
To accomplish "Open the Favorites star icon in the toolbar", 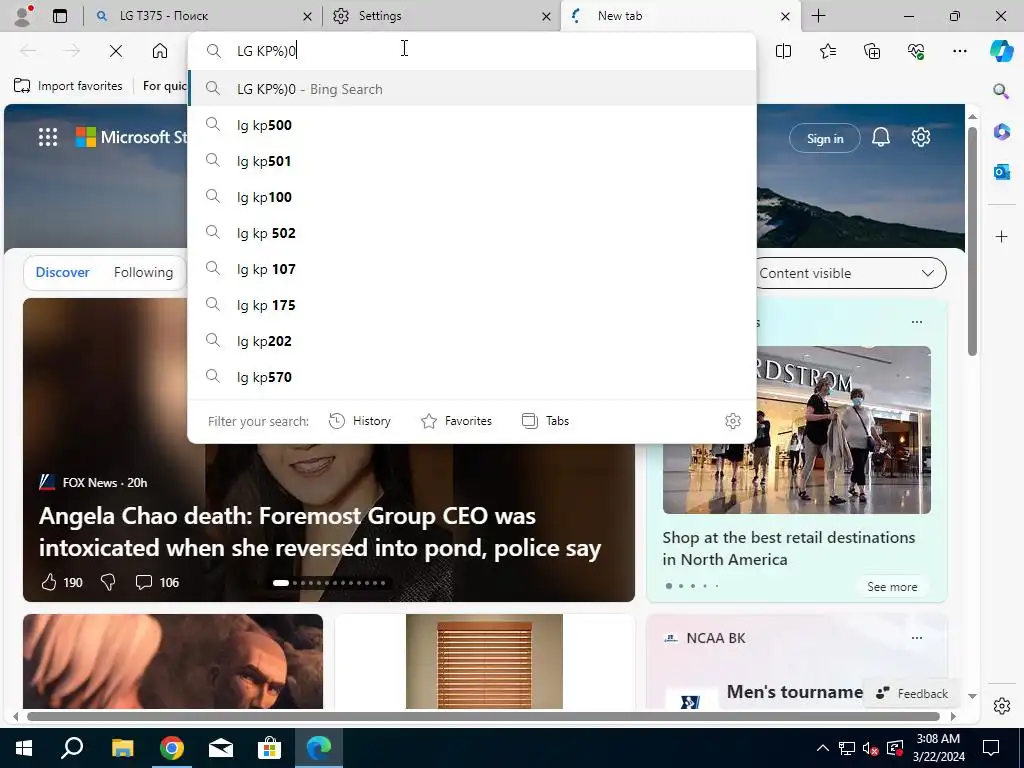I will 827,51.
